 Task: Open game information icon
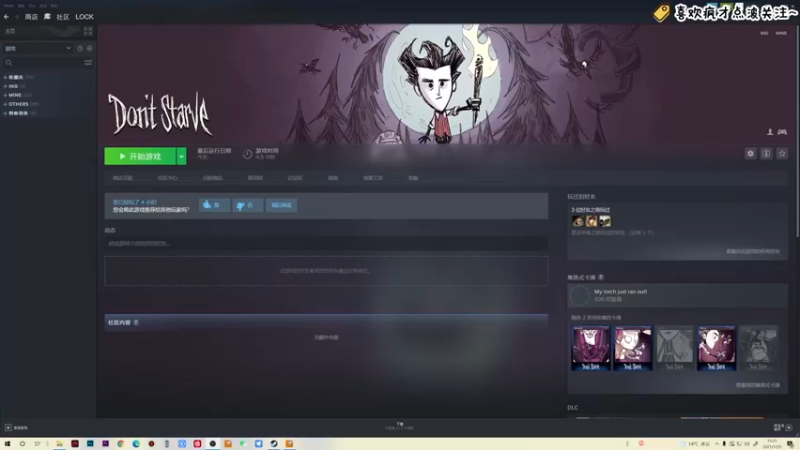point(766,154)
